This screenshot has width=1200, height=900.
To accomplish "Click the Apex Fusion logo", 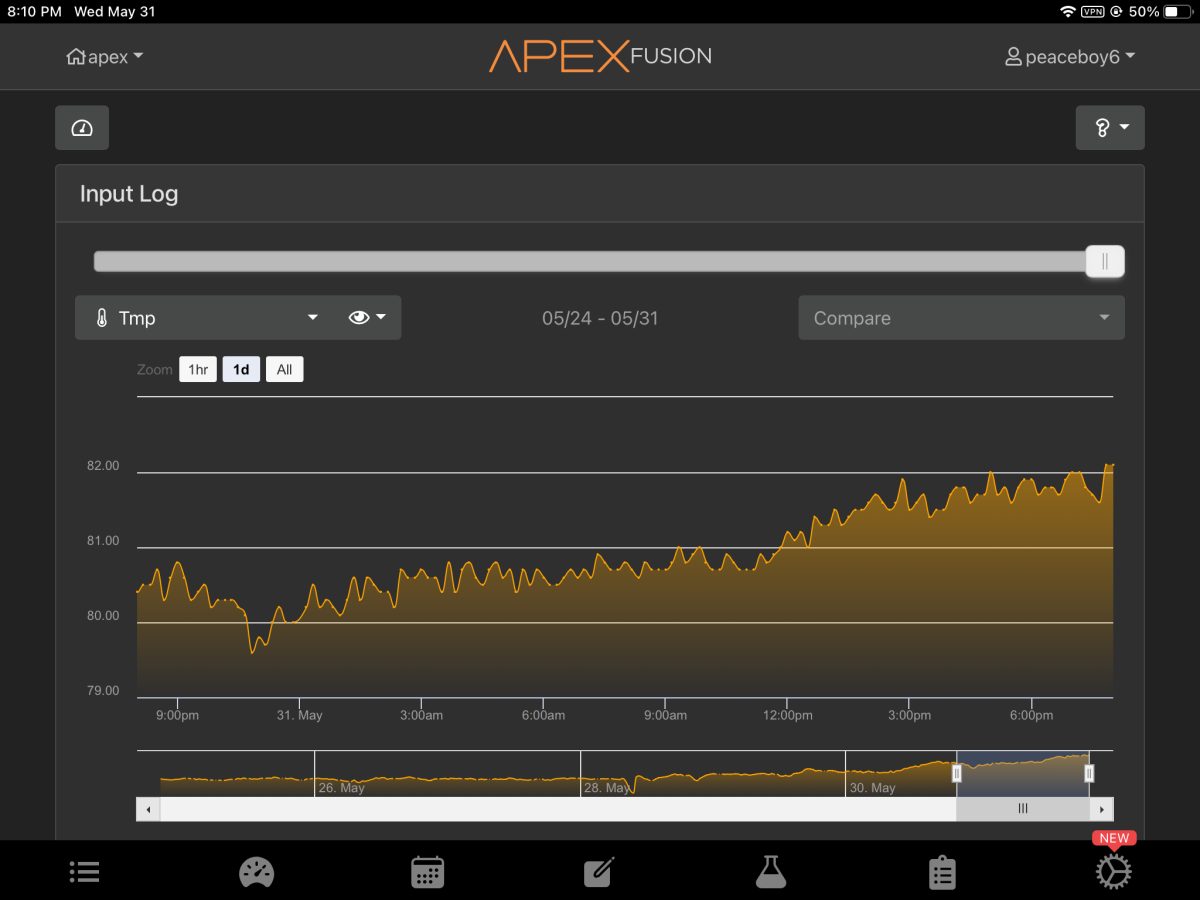I will point(600,56).
